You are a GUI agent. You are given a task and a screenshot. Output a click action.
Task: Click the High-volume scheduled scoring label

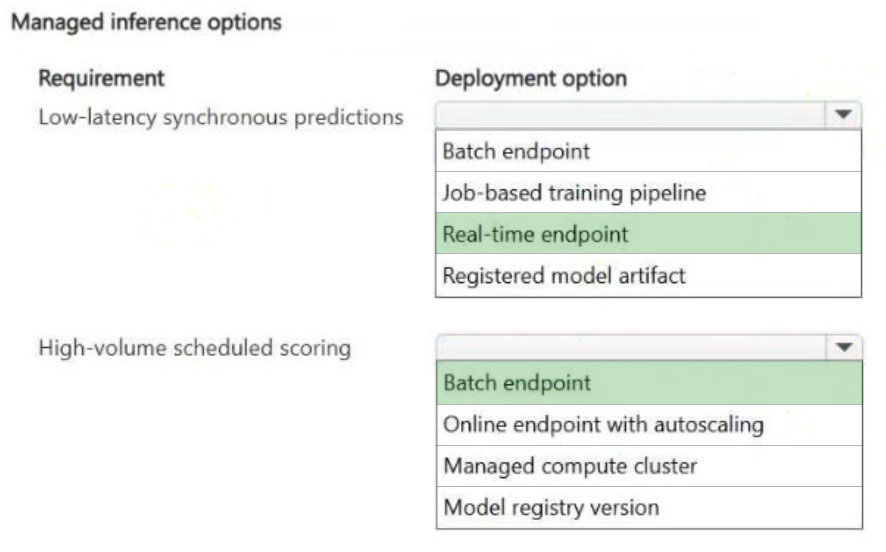195,348
